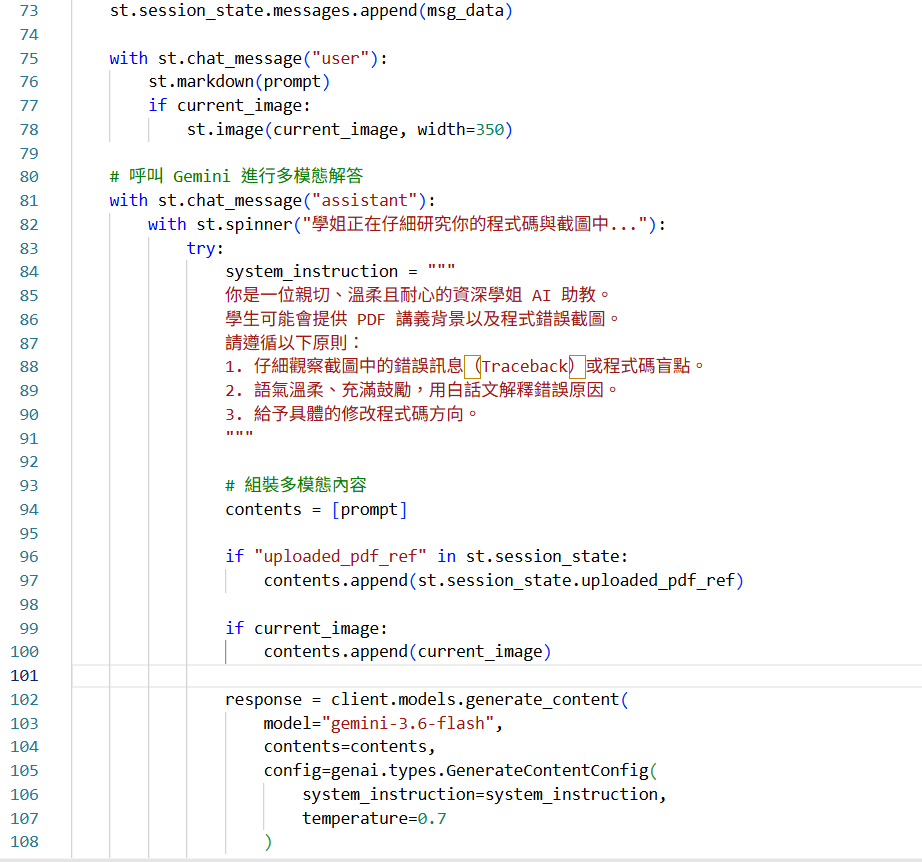Click the "uploaded_pdf_ref" string on line 96

[x=340, y=557]
